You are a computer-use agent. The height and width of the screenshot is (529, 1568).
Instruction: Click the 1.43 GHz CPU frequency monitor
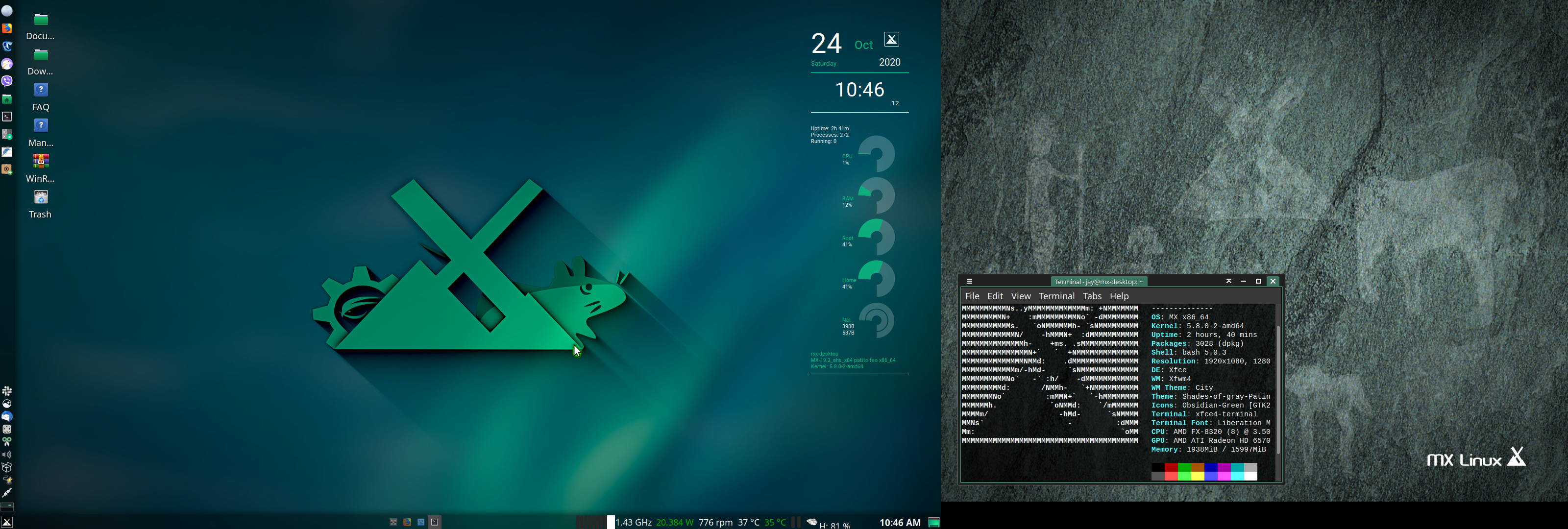pos(634,523)
